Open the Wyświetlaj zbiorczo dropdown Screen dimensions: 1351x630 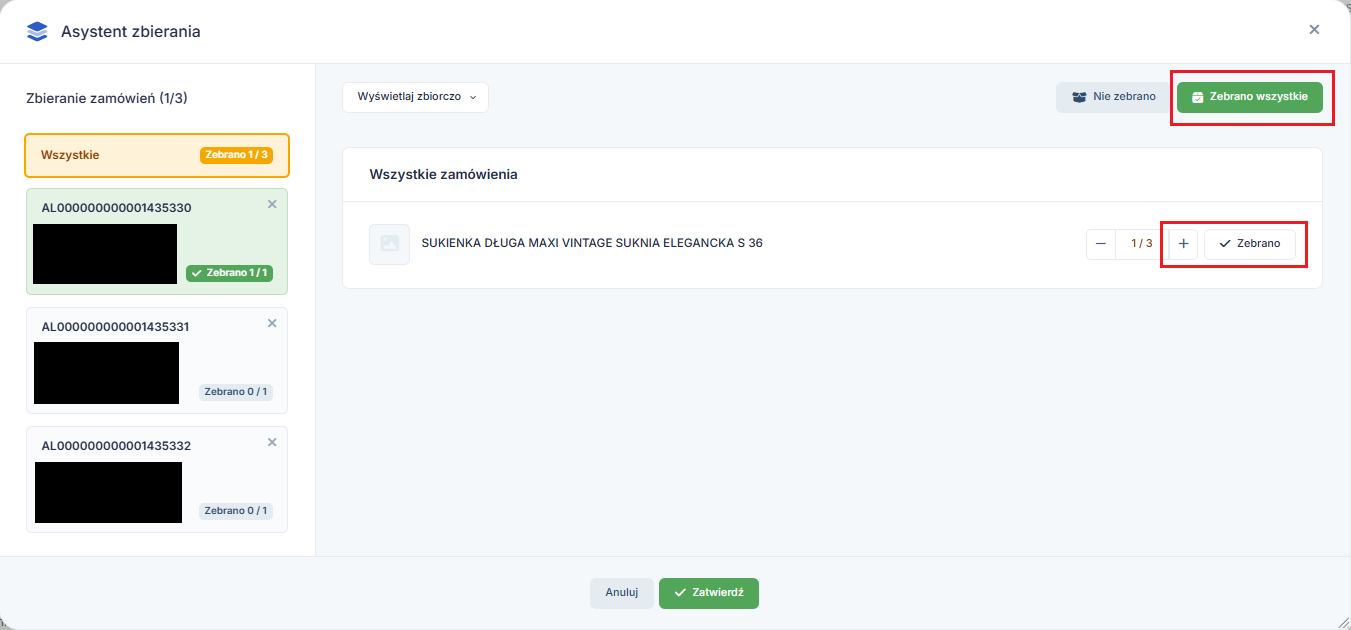click(415, 97)
